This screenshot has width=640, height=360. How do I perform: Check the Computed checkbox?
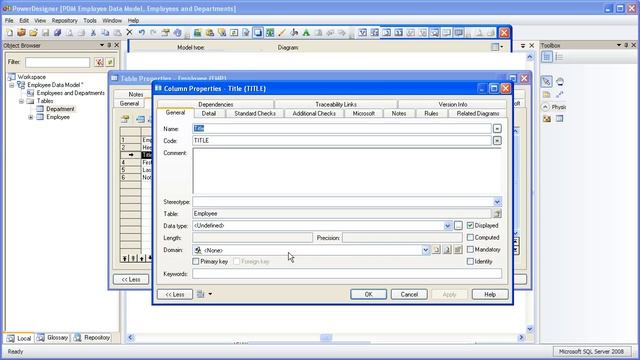pyautogui.click(x=470, y=237)
